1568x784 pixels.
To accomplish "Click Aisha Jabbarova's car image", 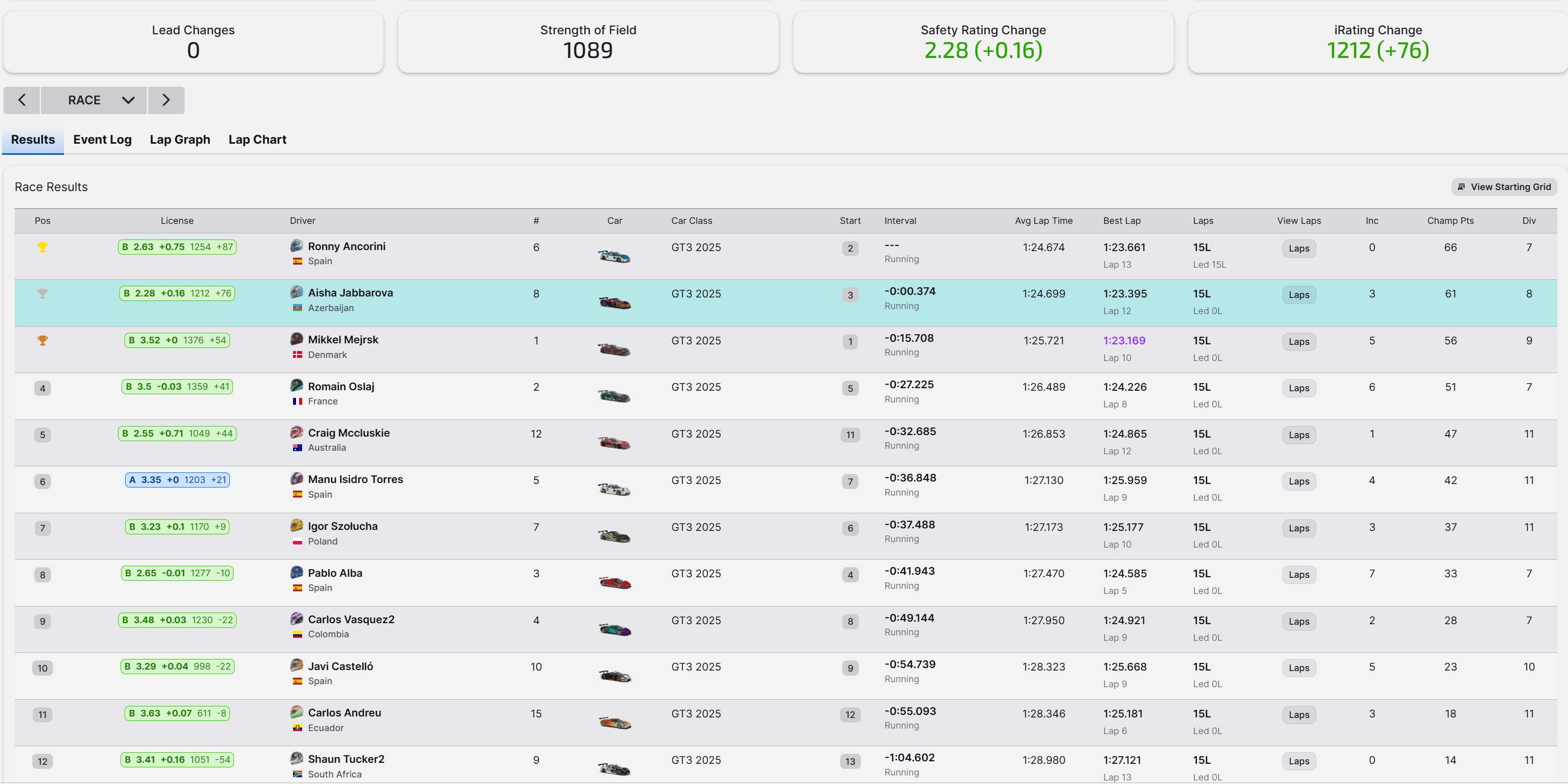I will (x=614, y=303).
